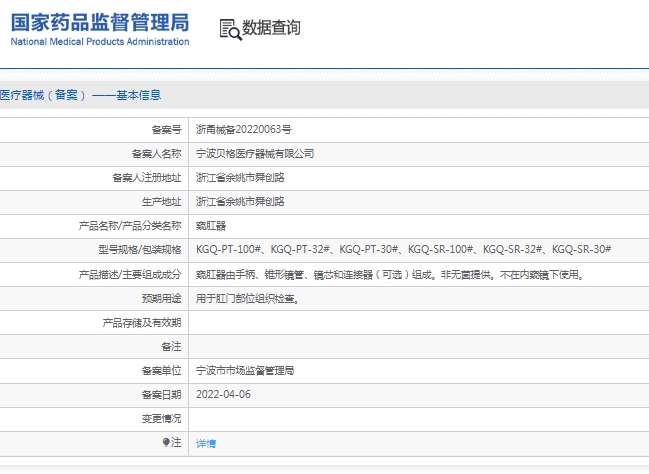Click the 备案人名称 label
The width and height of the screenshot is (649, 474).
pos(156,154)
